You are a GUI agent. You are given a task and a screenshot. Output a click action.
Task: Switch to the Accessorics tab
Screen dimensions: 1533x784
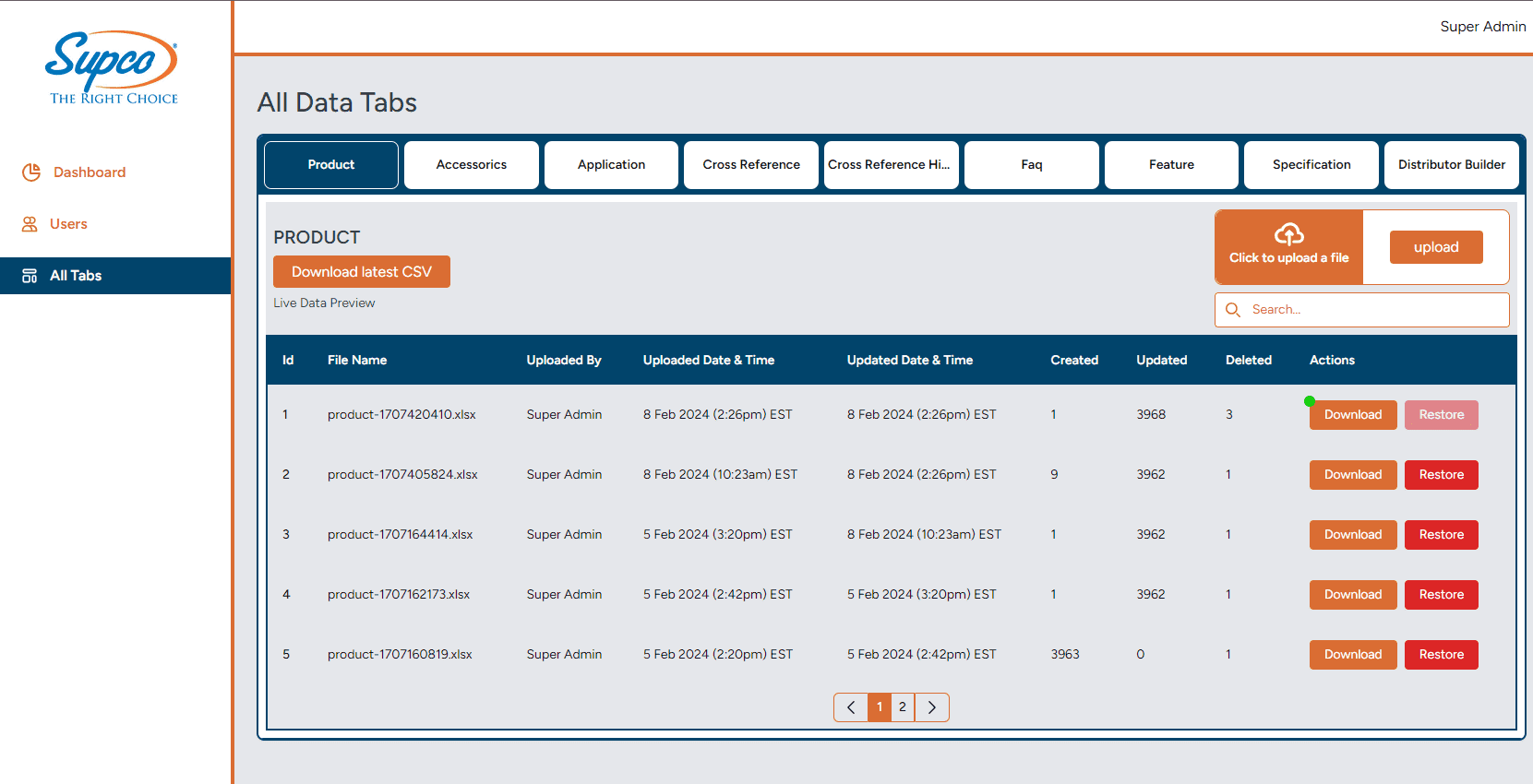pyautogui.click(x=472, y=165)
